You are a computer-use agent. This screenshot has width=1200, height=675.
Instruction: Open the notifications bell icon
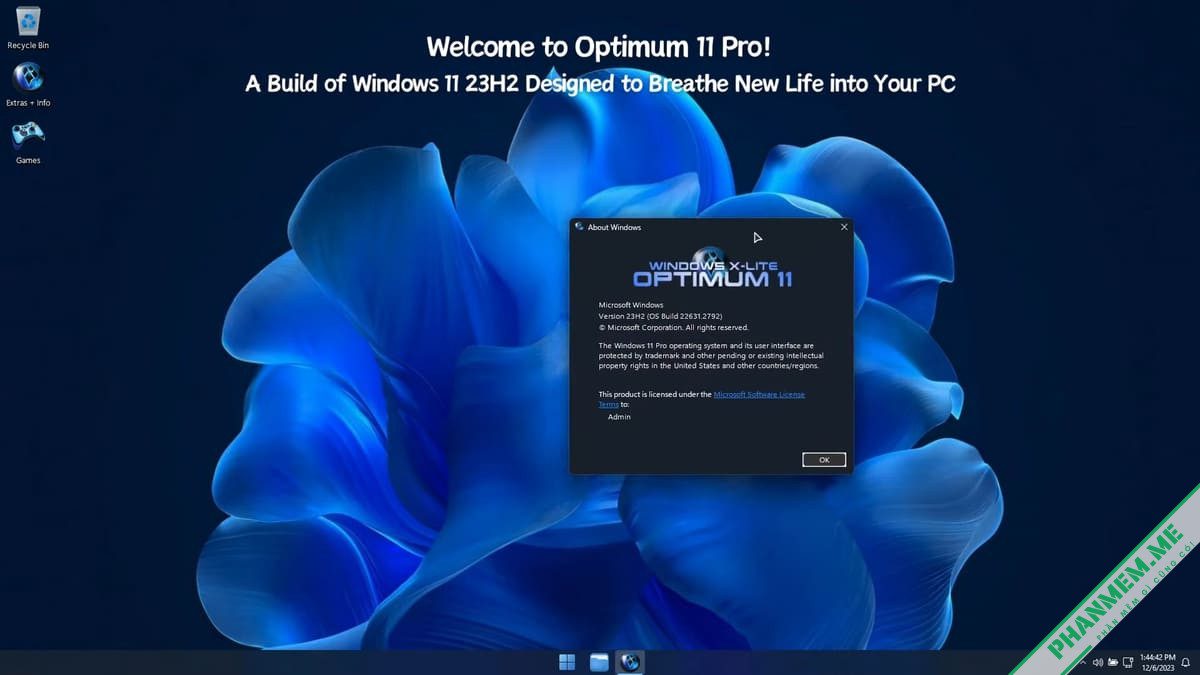click(1186, 662)
